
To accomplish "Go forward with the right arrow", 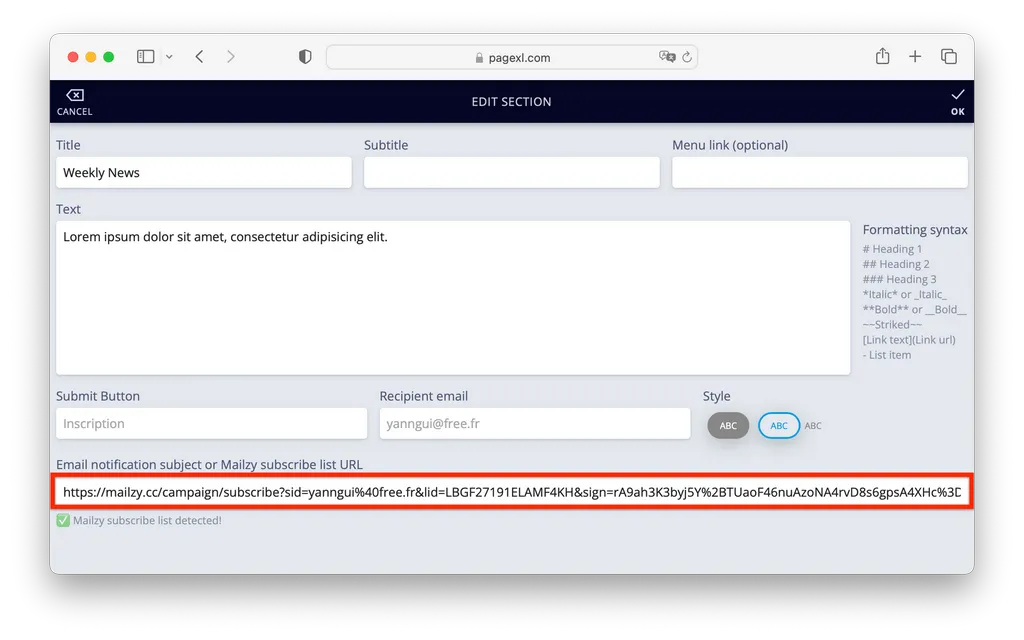I will (x=231, y=57).
